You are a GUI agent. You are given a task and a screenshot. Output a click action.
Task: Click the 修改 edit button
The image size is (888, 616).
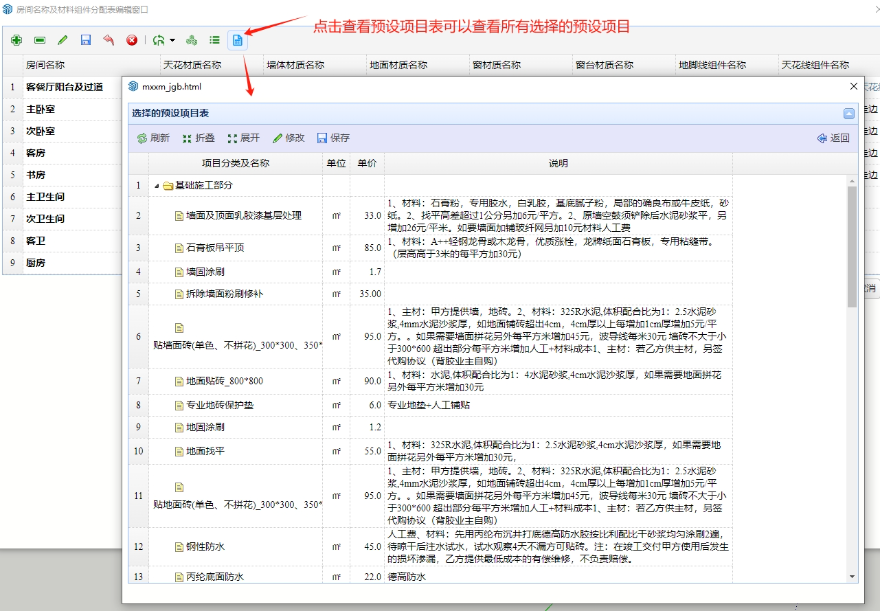point(288,138)
